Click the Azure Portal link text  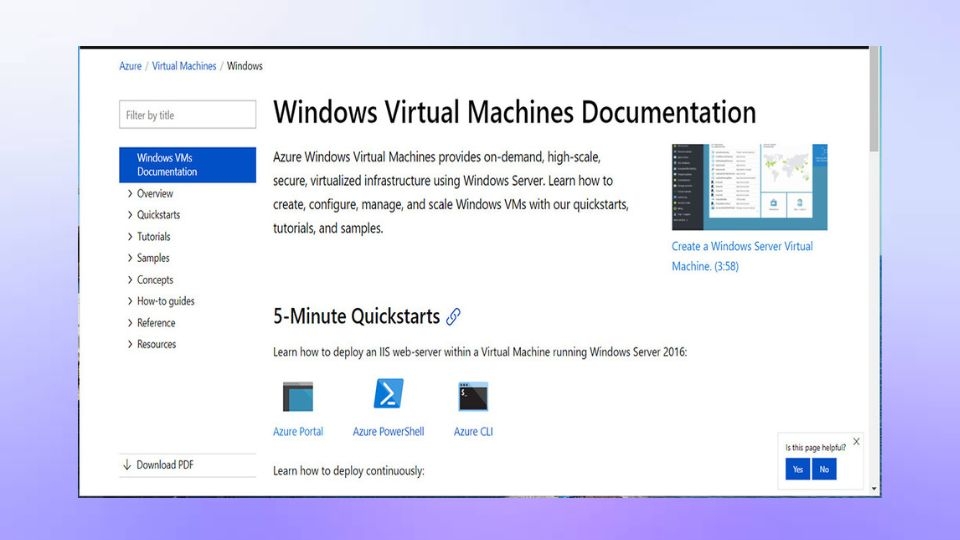click(x=298, y=432)
